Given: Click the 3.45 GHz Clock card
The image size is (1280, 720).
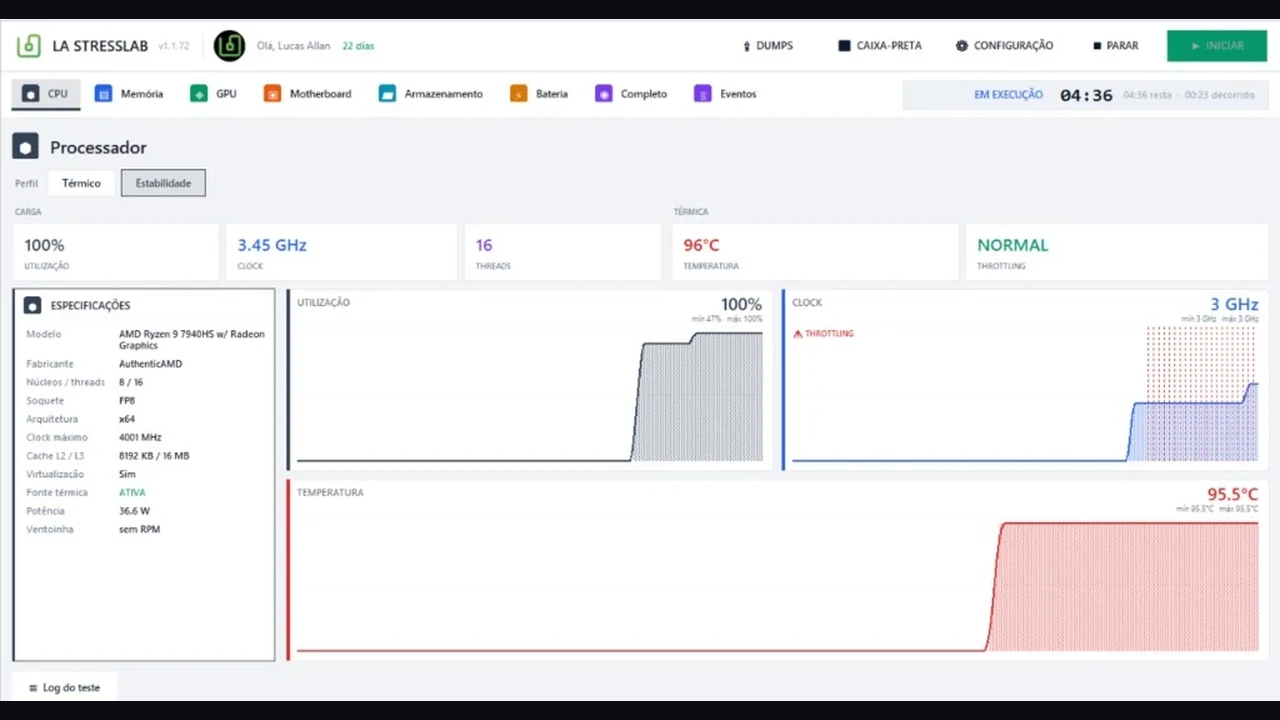Looking at the screenshot, I should pos(342,252).
